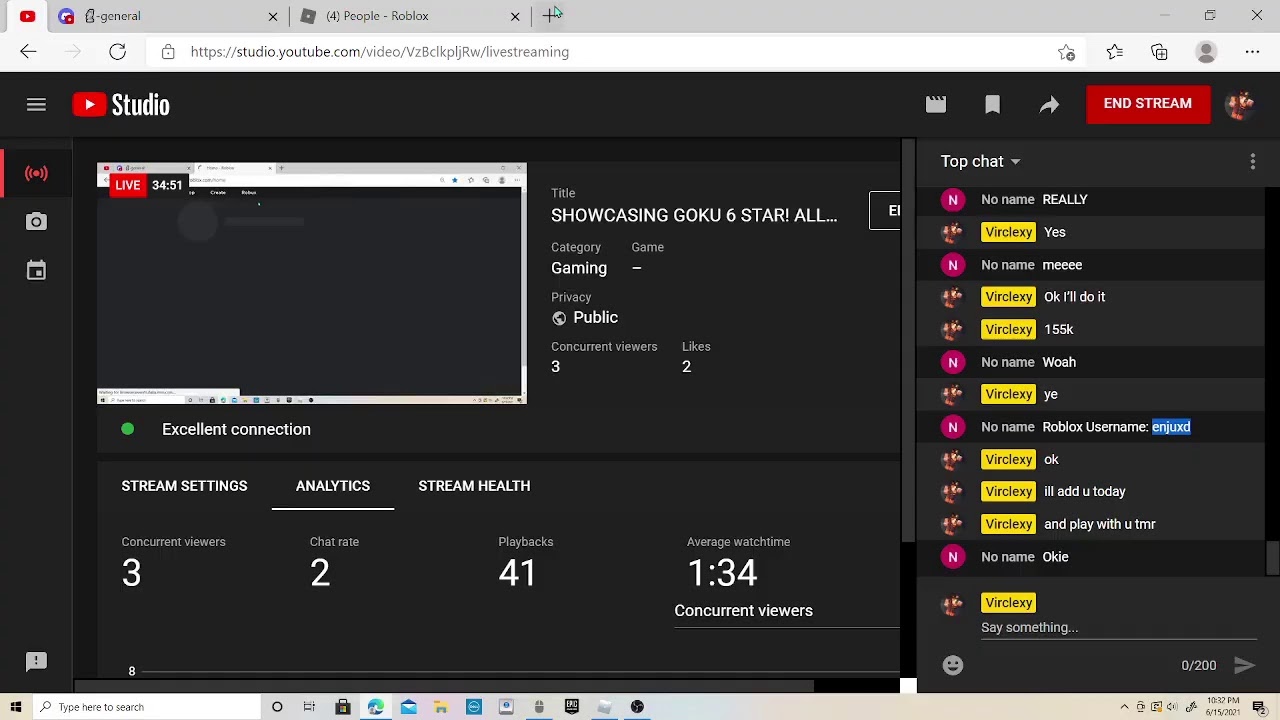The width and height of the screenshot is (1280, 720).
Task: Select the Stream (live) sidebar icon
Action: (36, 173)
